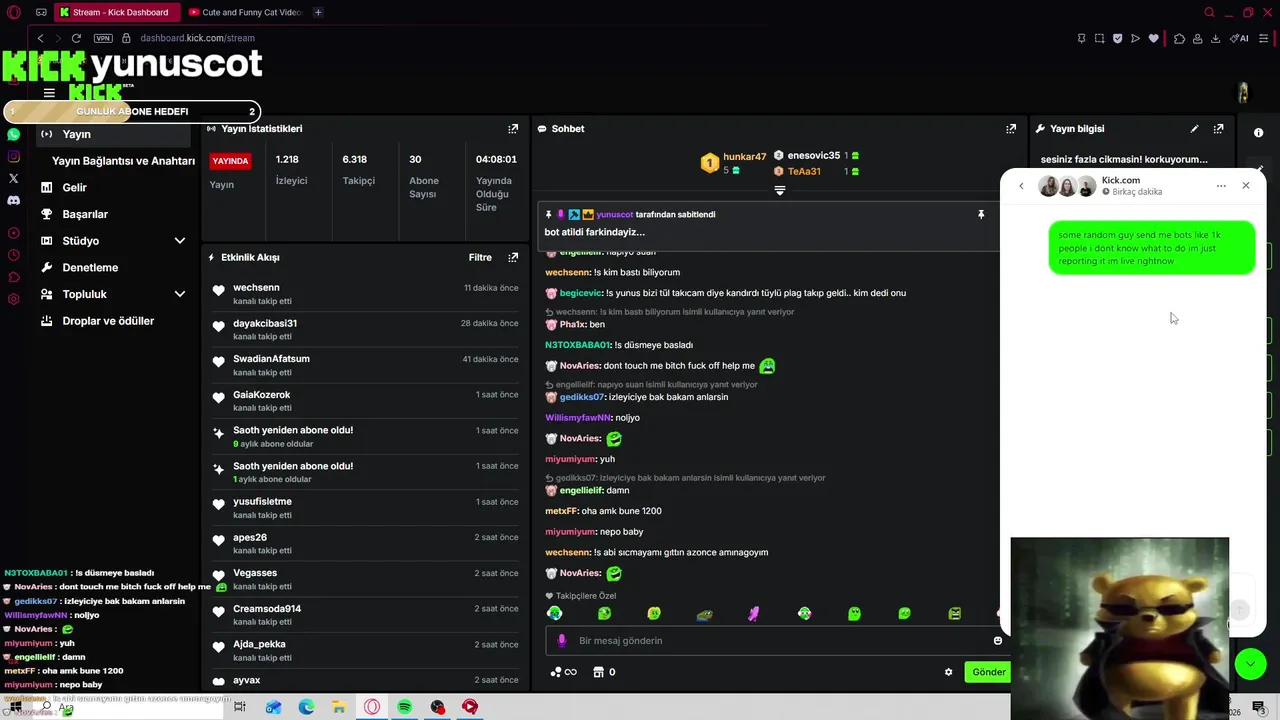
Task: Open support chat options three-dot menu
Action: click(1221, 186)
